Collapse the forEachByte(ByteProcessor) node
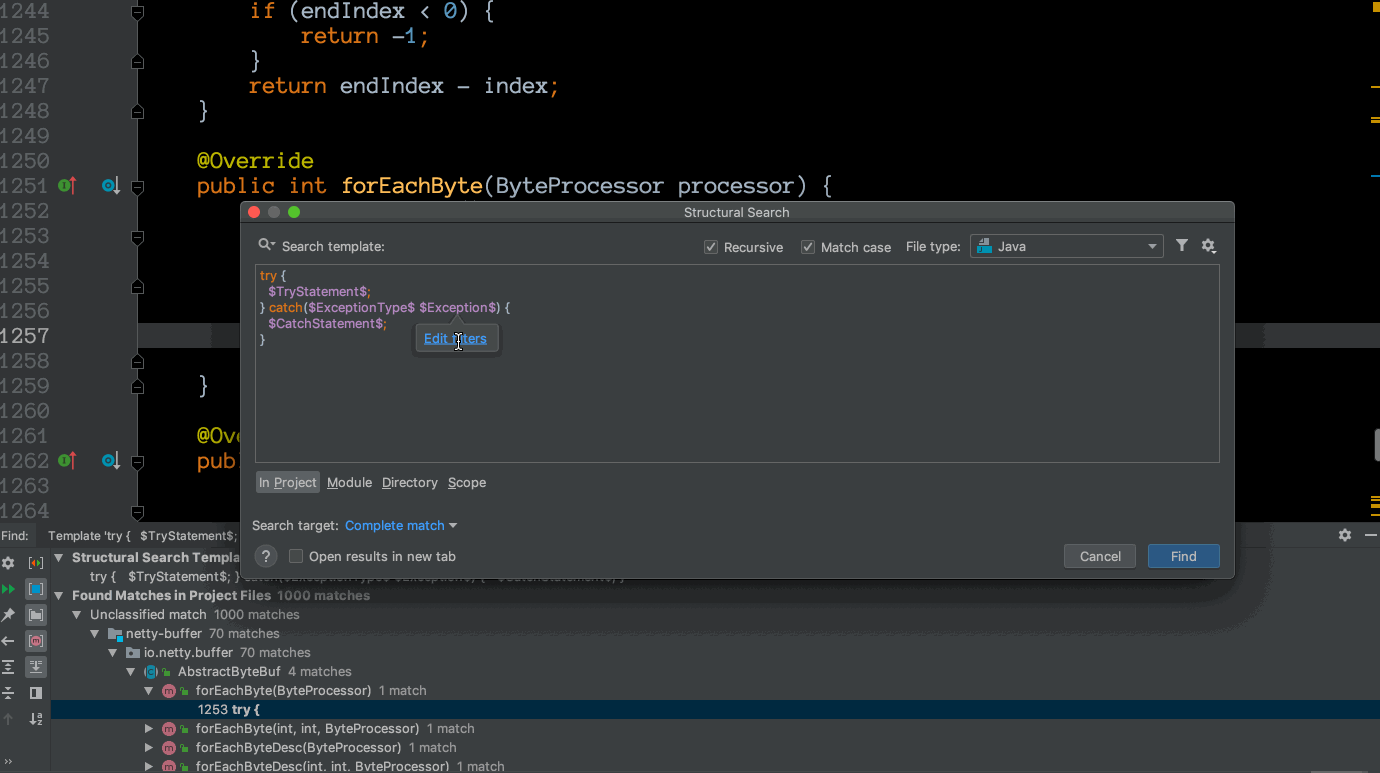Image resolution: width=1380 pixels, height=773 pixels. click(149, 690)
